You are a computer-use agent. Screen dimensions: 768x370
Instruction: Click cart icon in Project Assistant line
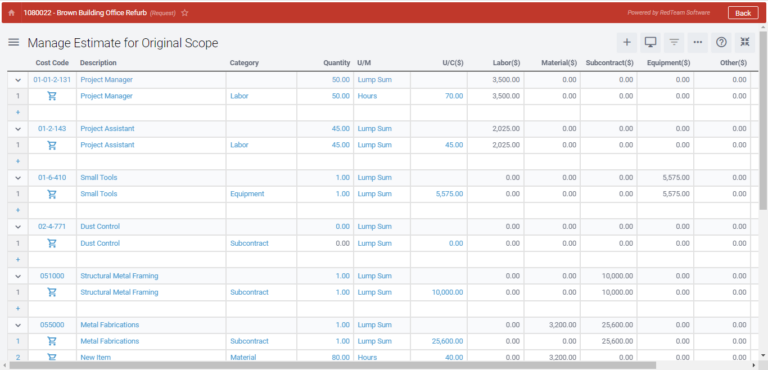point(52,145)
